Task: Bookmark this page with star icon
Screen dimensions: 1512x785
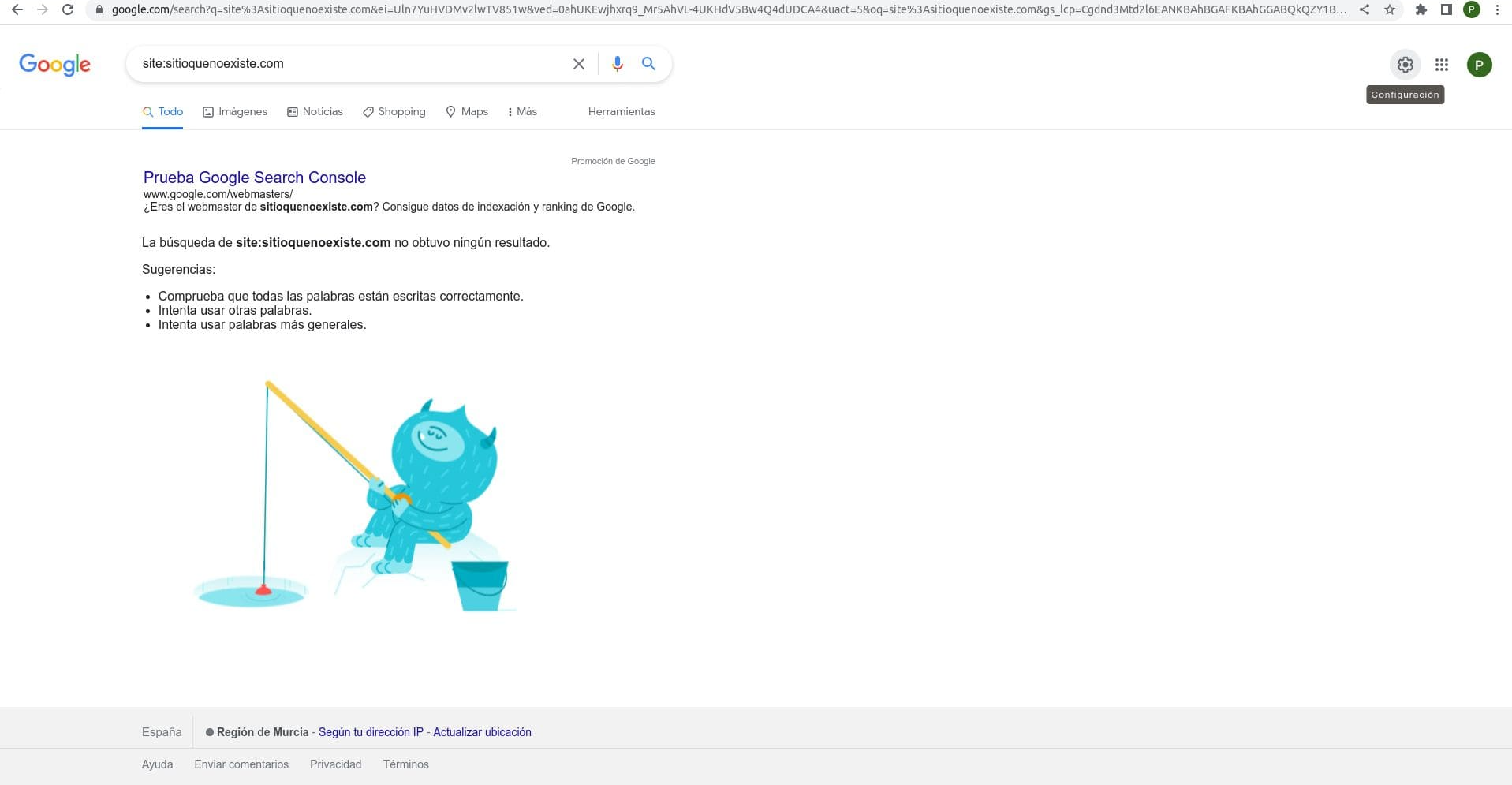Action: click(1390, 9)
